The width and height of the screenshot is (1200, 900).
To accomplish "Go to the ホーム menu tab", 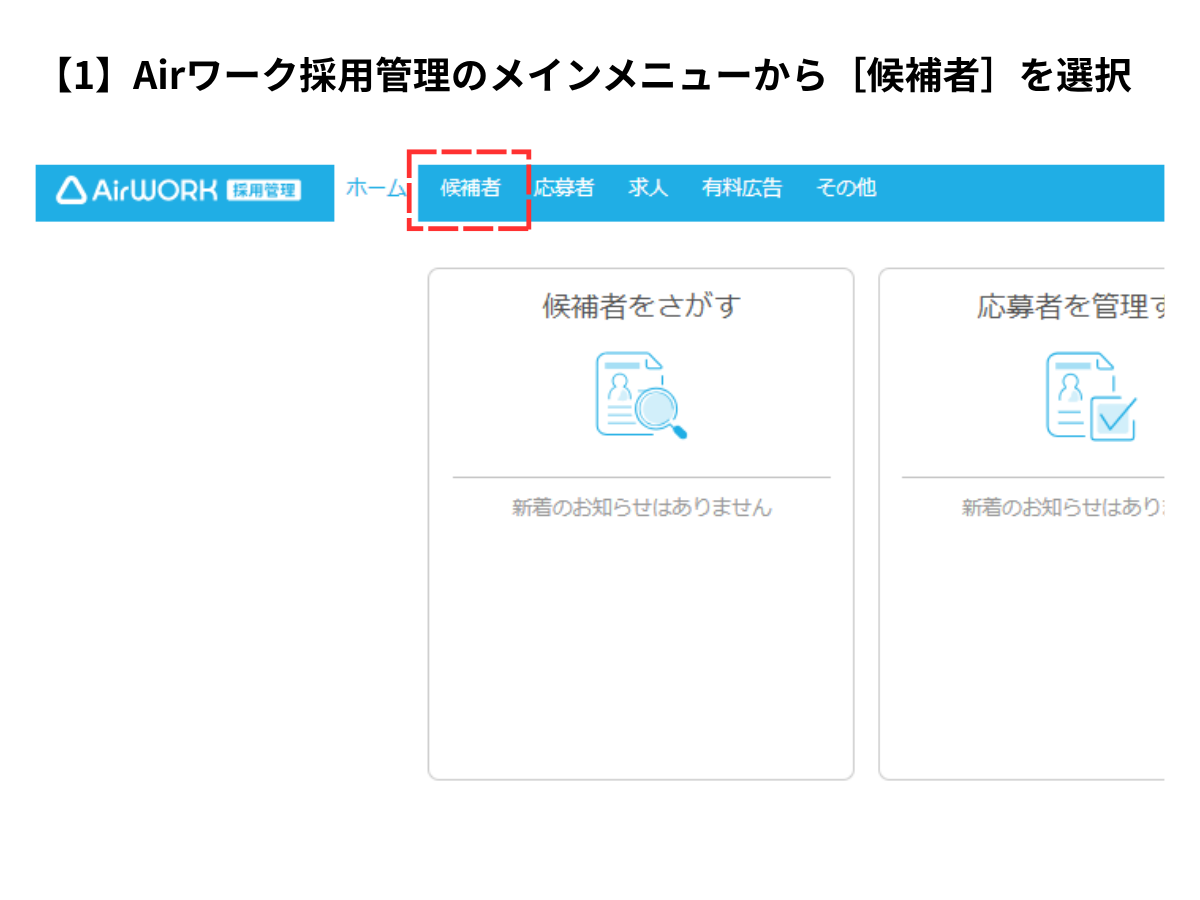I will pyautogui.click(x=375, y=188).
